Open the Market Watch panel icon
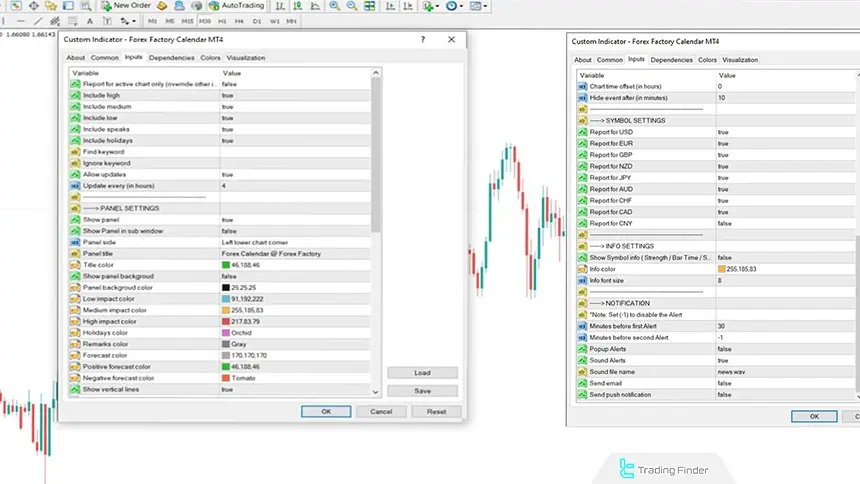Viewport: 860px width, 484px height. [16, 5]
